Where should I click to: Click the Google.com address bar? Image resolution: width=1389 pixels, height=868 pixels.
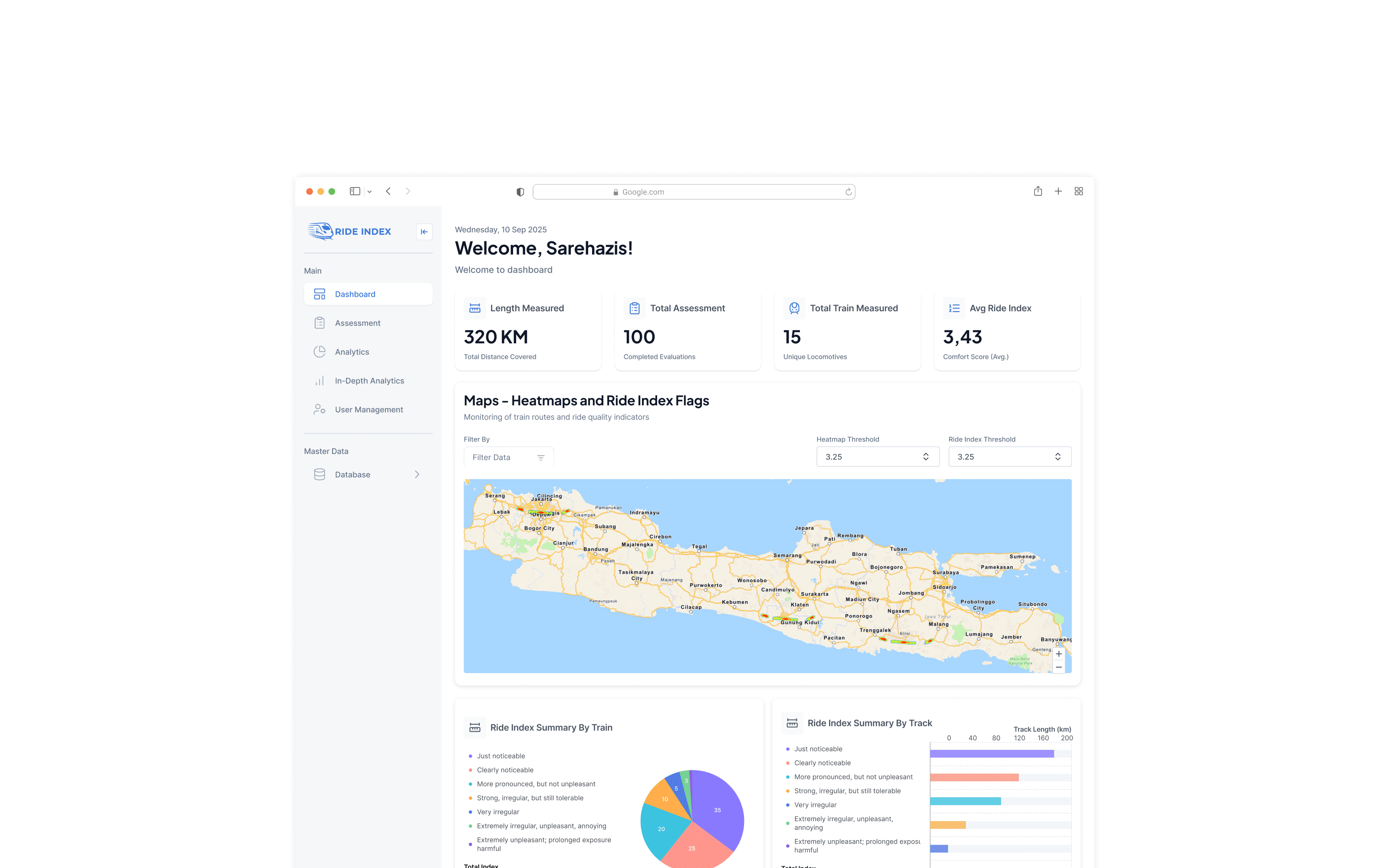[694, 192]
